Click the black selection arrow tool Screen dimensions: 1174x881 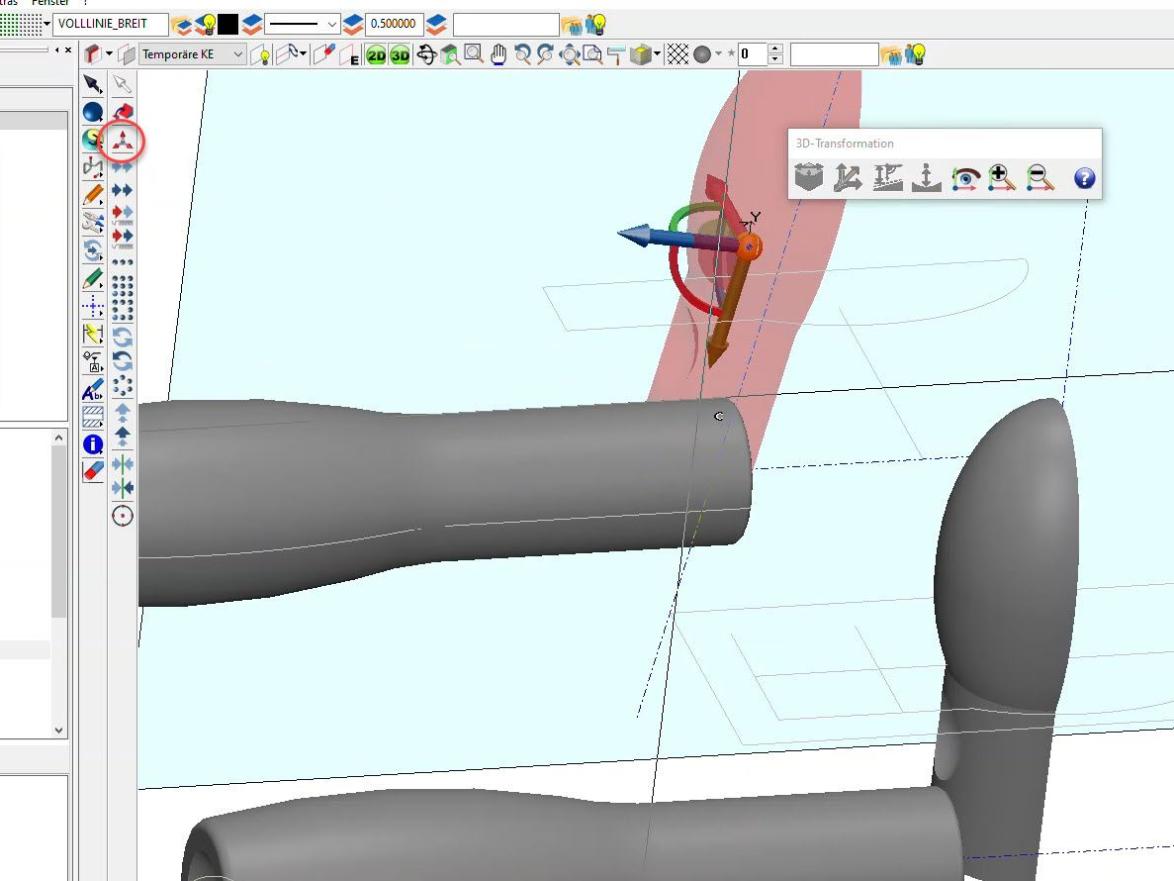pos(93,84)
